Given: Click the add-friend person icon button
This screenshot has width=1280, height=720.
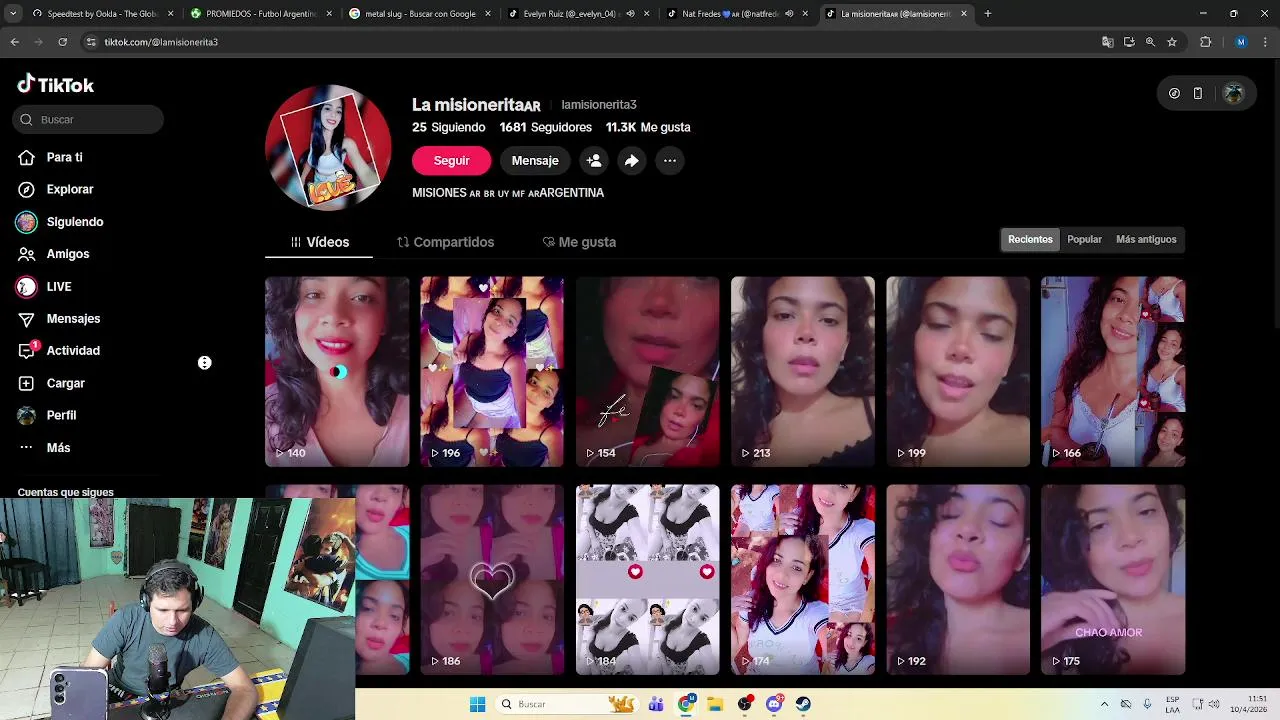Looking at the screenshot, I should 594,160.
